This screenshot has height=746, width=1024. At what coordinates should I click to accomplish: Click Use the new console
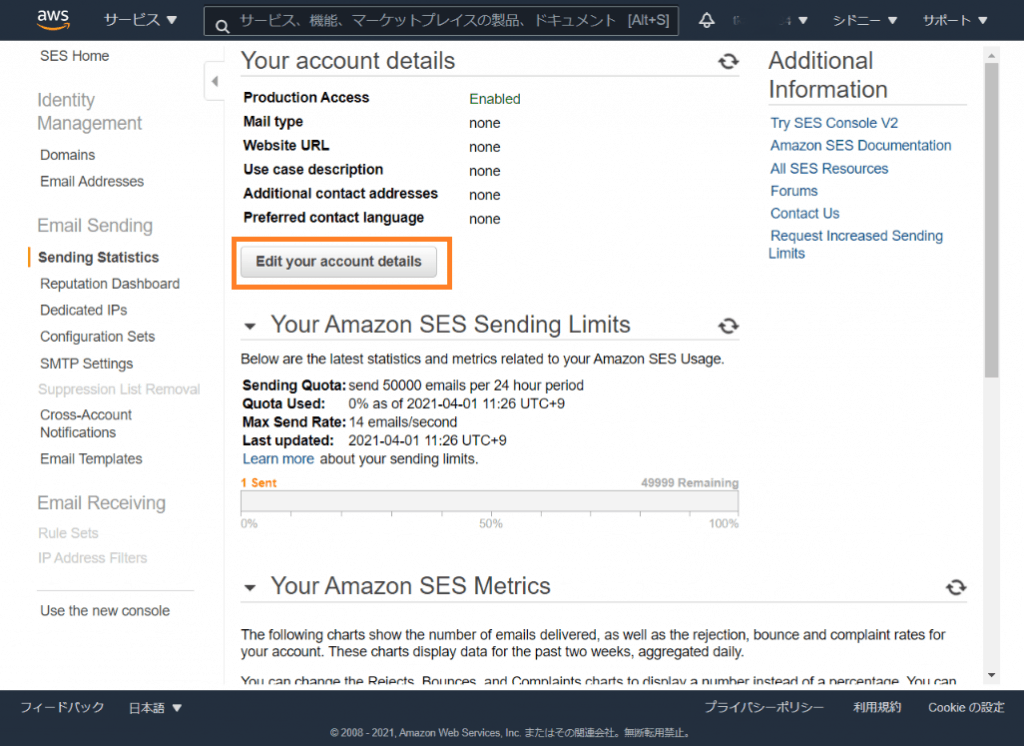tap(105, 611)
